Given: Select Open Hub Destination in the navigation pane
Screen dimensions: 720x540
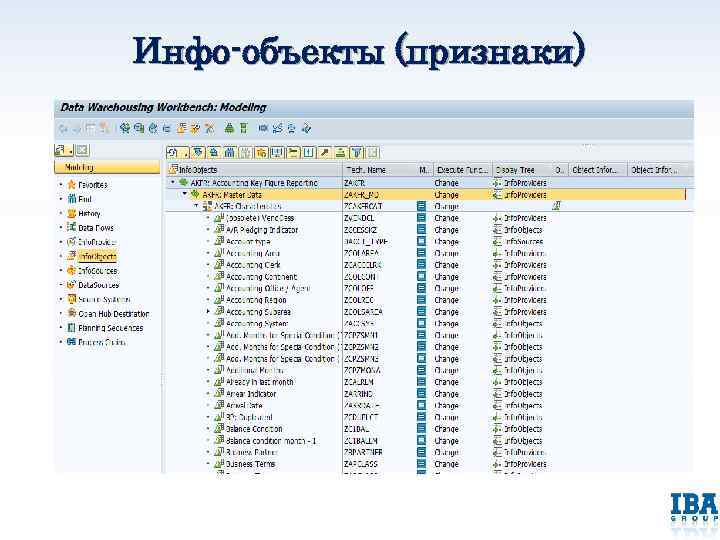Looking at the screenshot, I should [x=113, y=314].
